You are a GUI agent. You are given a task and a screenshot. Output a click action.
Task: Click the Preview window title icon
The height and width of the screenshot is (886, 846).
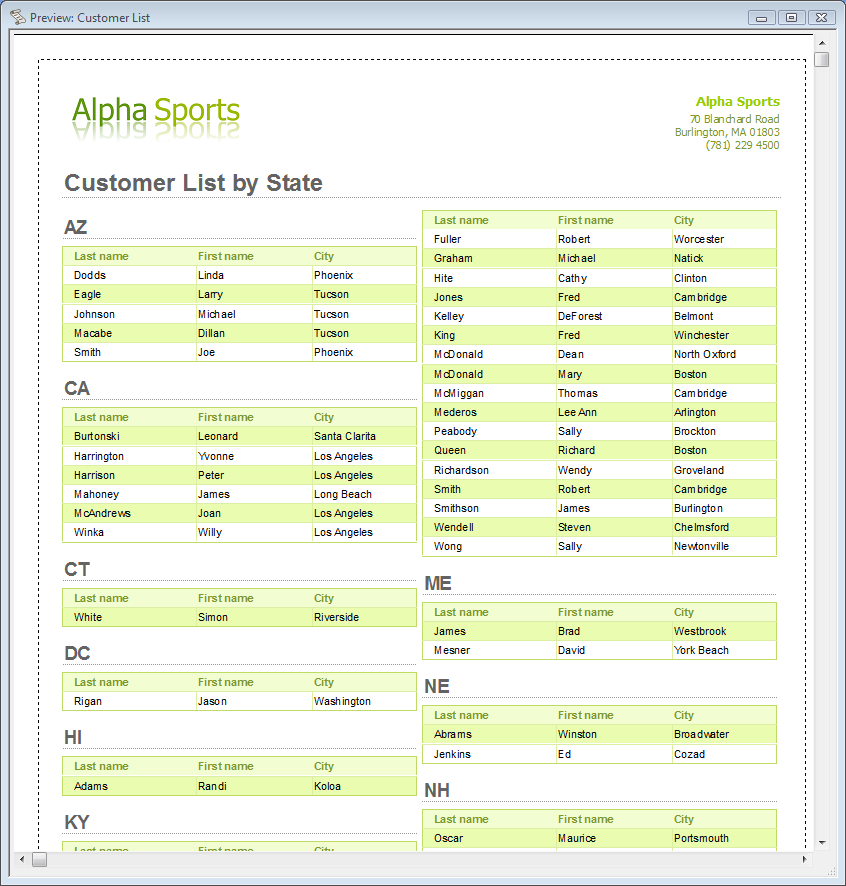coord(18,17)
